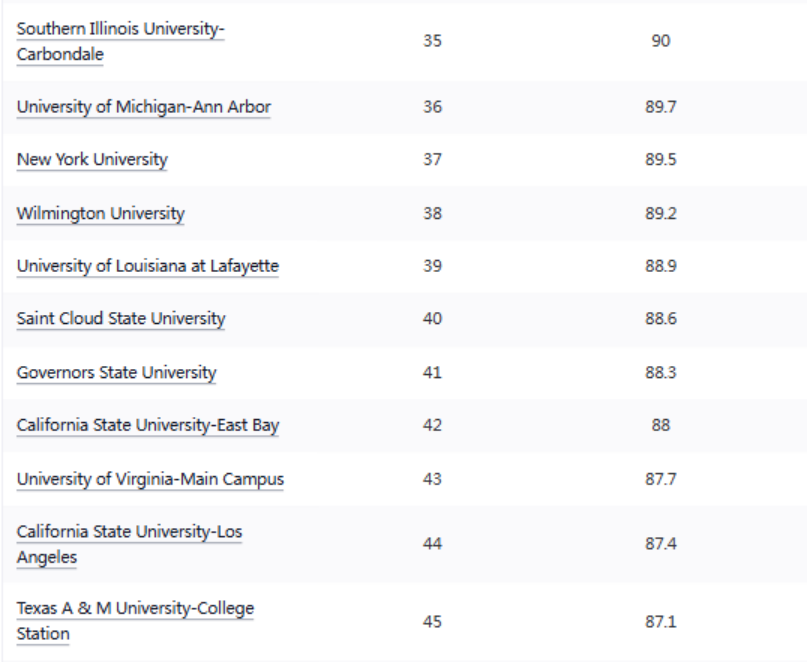Viewport: 807px width, 662px height.
Task: Click the rank number 42
Action: click(x=432, y=425)
